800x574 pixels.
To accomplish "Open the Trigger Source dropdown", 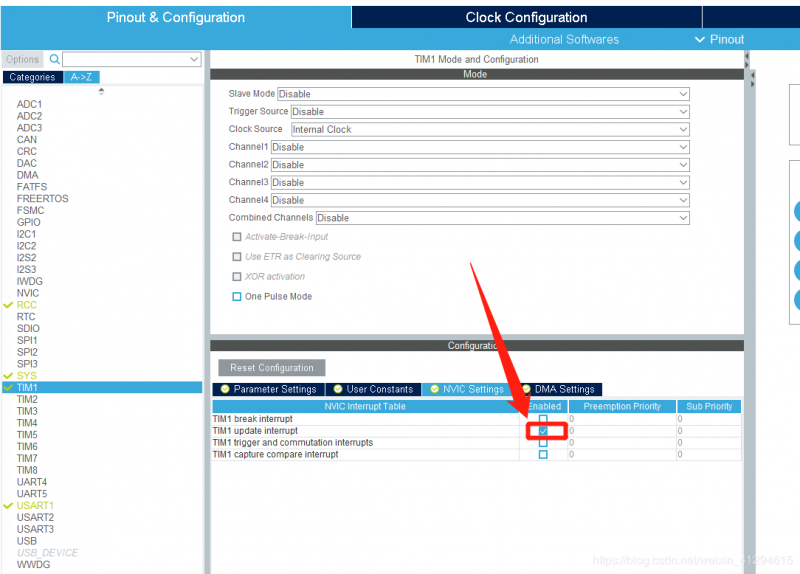I will [x=490, y=112].
